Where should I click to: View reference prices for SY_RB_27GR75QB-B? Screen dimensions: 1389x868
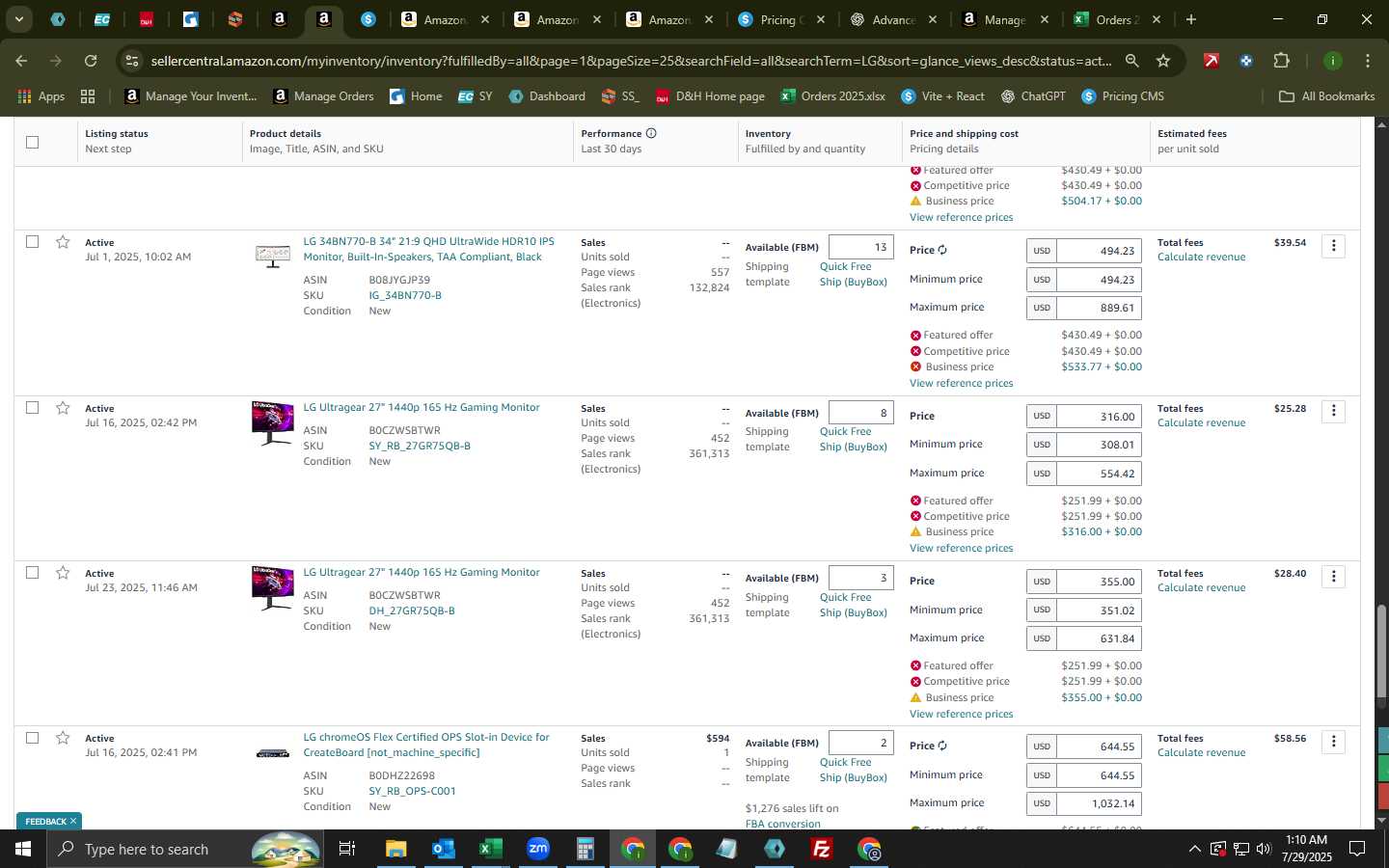click(x=961, y=548)
